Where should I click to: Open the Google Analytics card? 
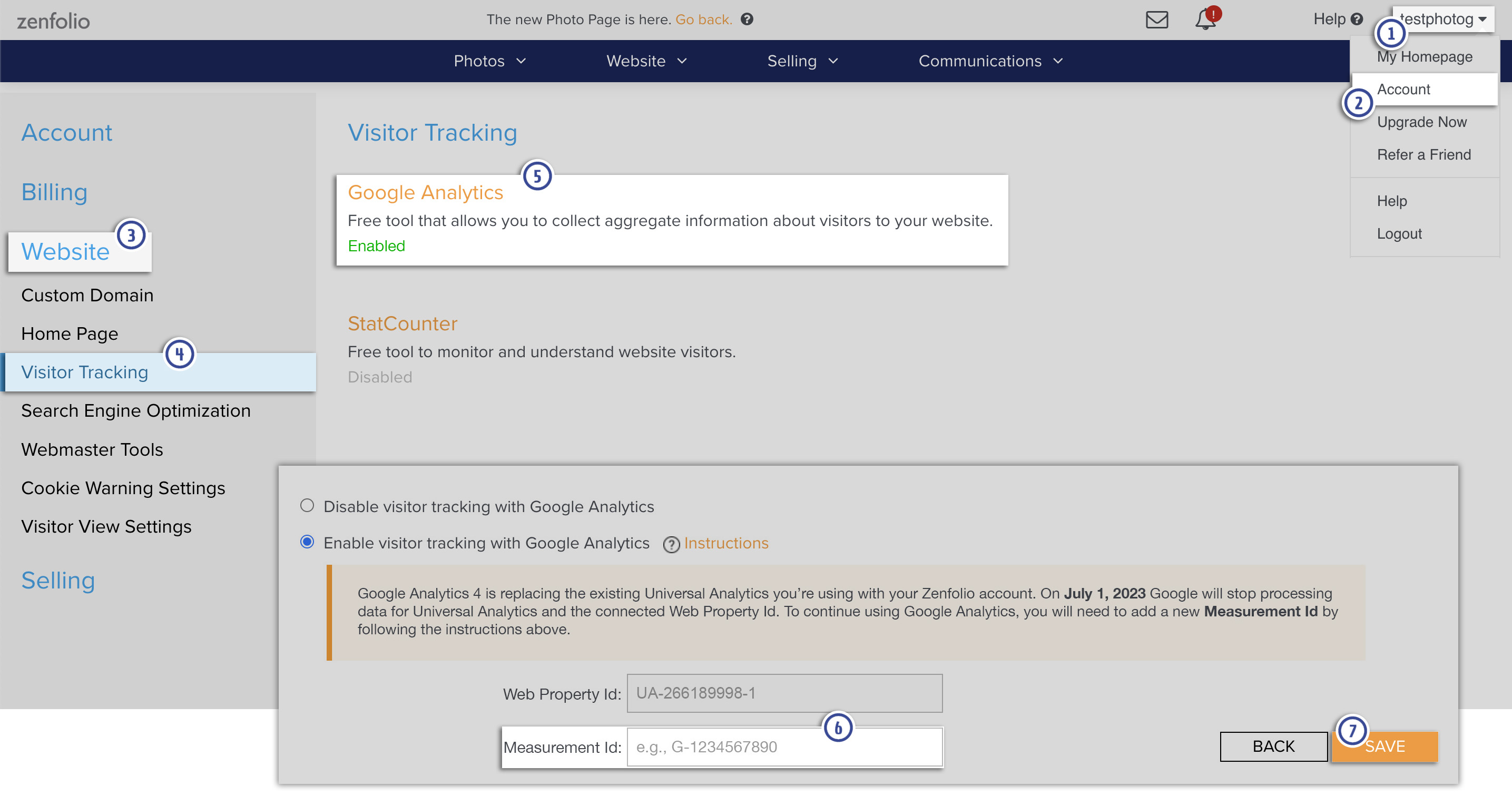point(672,220)
